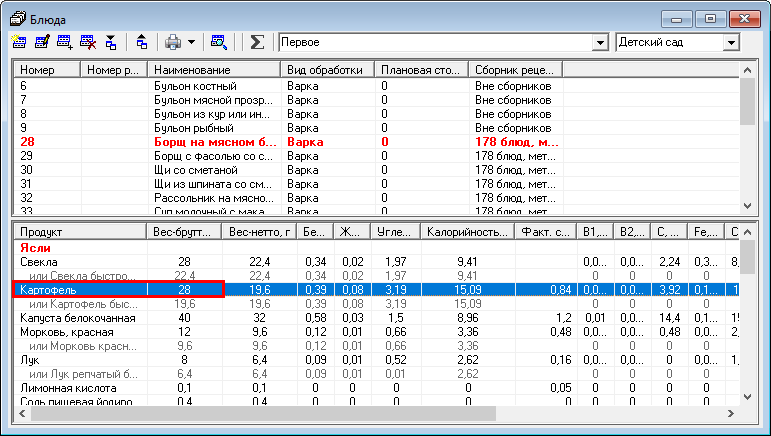771x436 pixels.
Task: Open the print options dropdown arrow
Action: pyautogui.click(x=190, y=43)
